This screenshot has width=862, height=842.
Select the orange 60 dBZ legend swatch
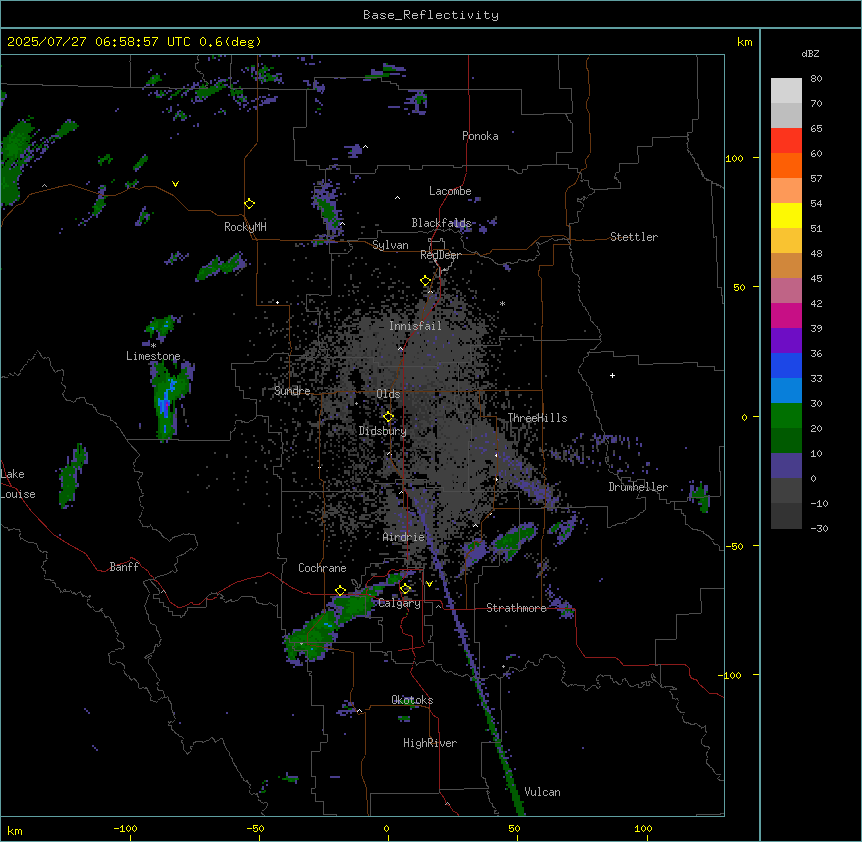point(786,165)
